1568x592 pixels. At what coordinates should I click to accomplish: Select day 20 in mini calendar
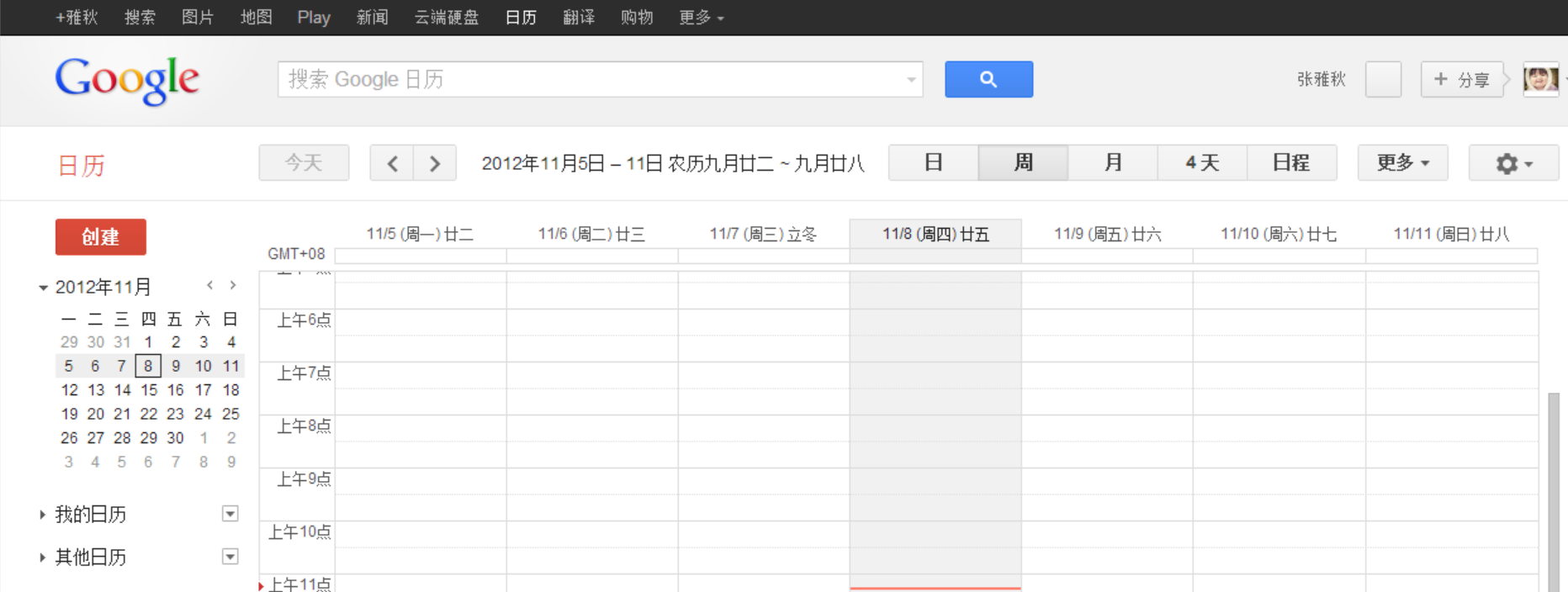click(x=96, y=414)
